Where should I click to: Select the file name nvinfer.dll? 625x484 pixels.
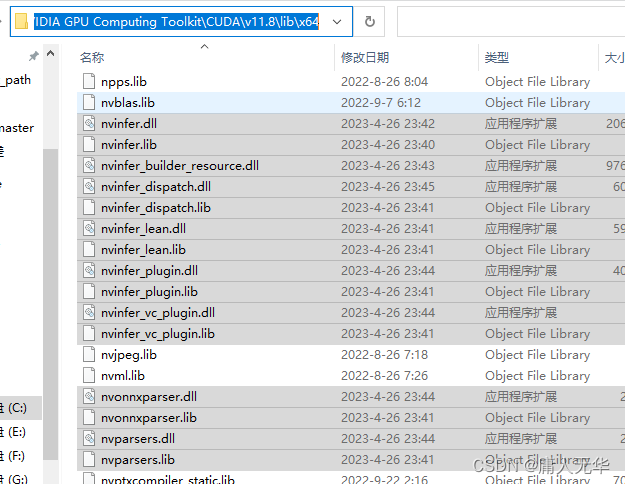[x=129, y=124]
